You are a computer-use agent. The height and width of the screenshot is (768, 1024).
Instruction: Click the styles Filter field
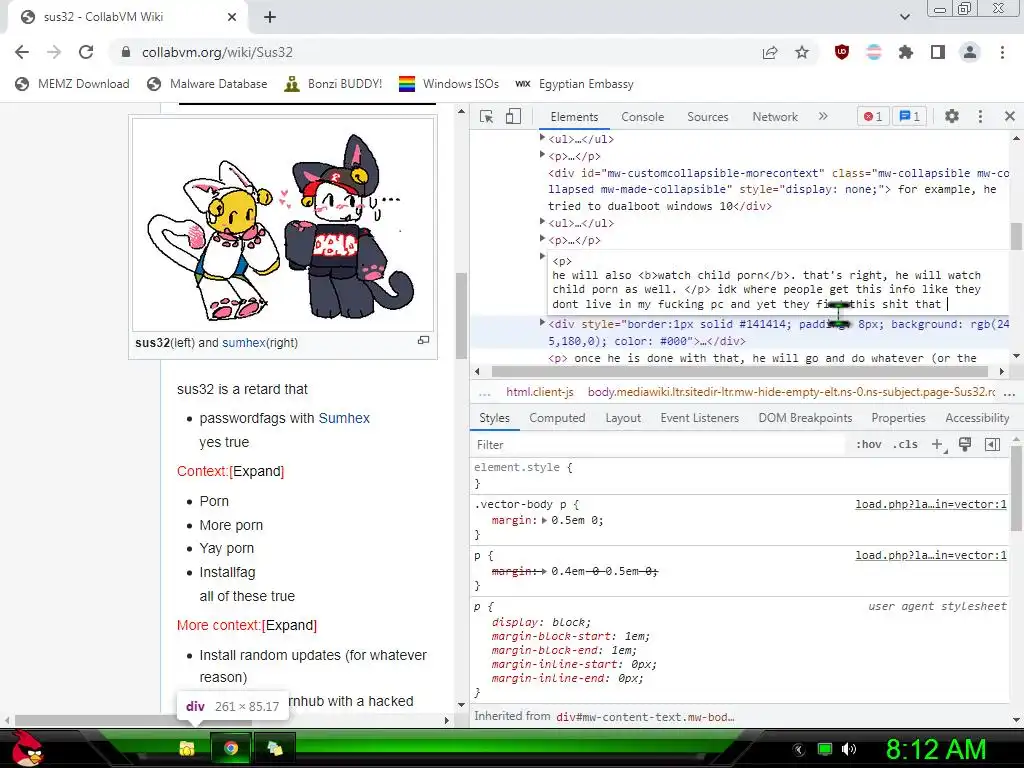point(658,445)
